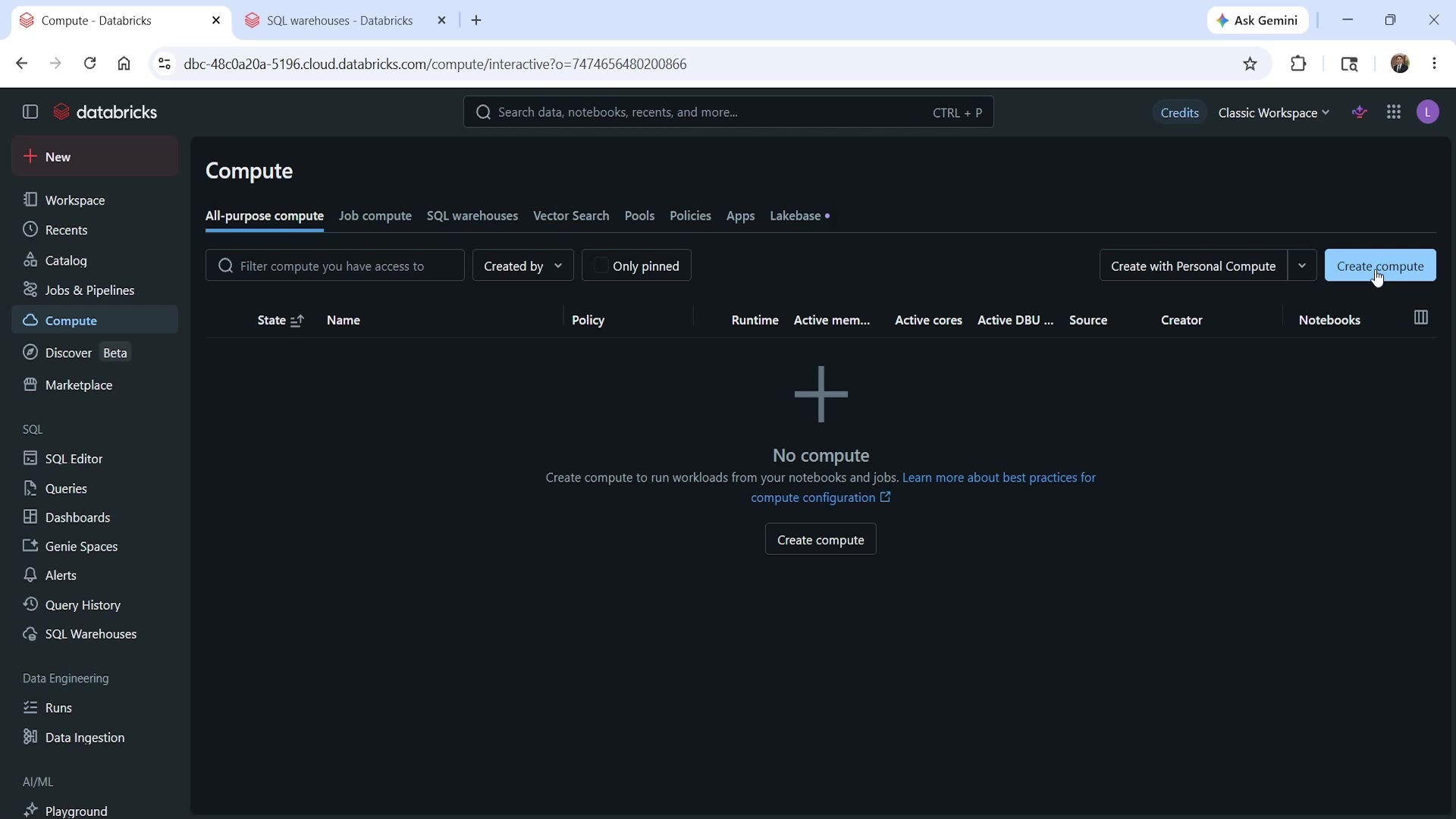This screenshot has height=819, width=1456.
Task: Expand the Personal Compute options arrow
Action: (1303, 265)
